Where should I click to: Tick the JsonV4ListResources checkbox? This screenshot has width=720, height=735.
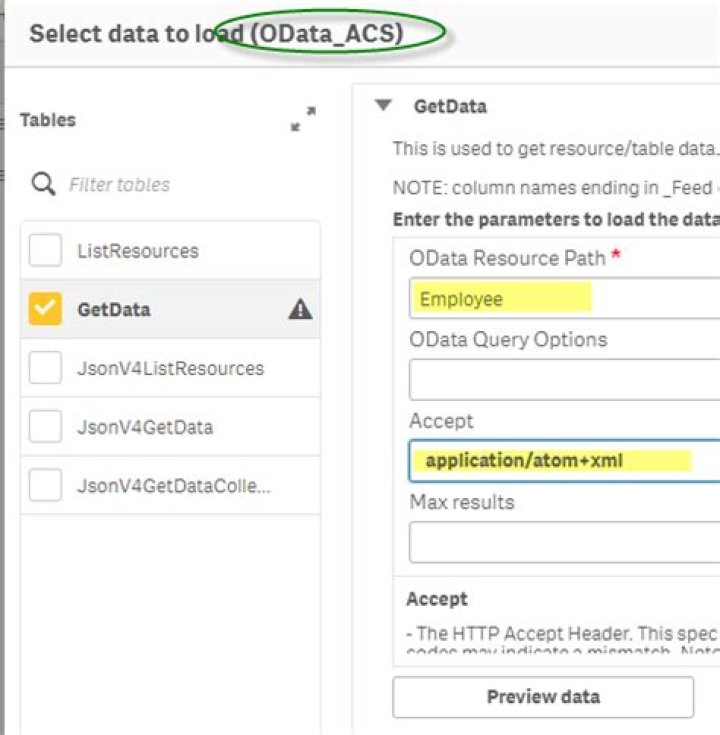[45, 368]
